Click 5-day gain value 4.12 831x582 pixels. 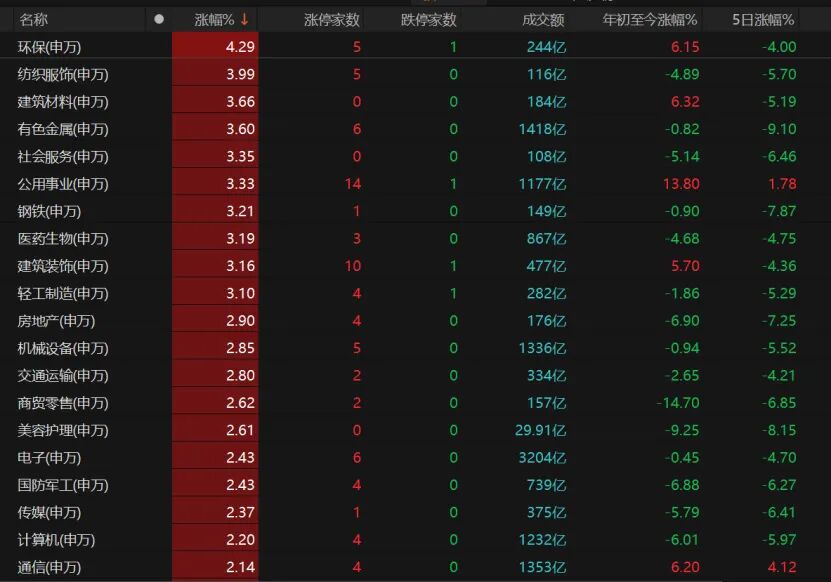click(x=782, y=567)
